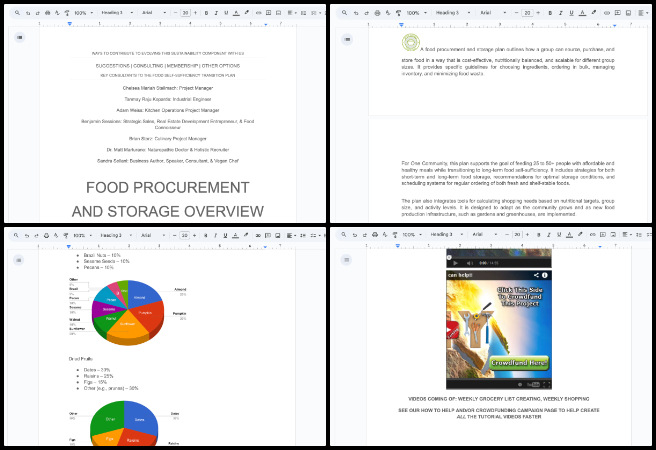Insert image in Food Procurement title document
Viewport: 656px width, 450px height.
(x=279, y=13)
